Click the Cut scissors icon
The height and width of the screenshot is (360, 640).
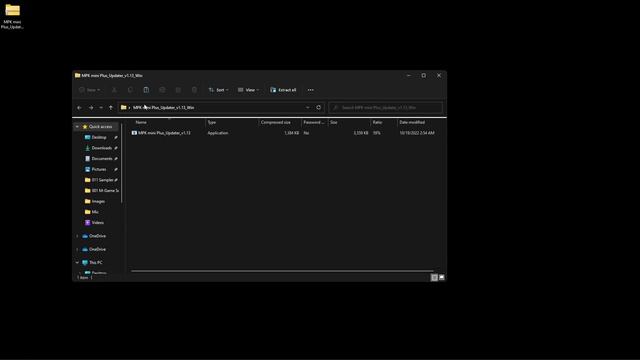point(114,90)
